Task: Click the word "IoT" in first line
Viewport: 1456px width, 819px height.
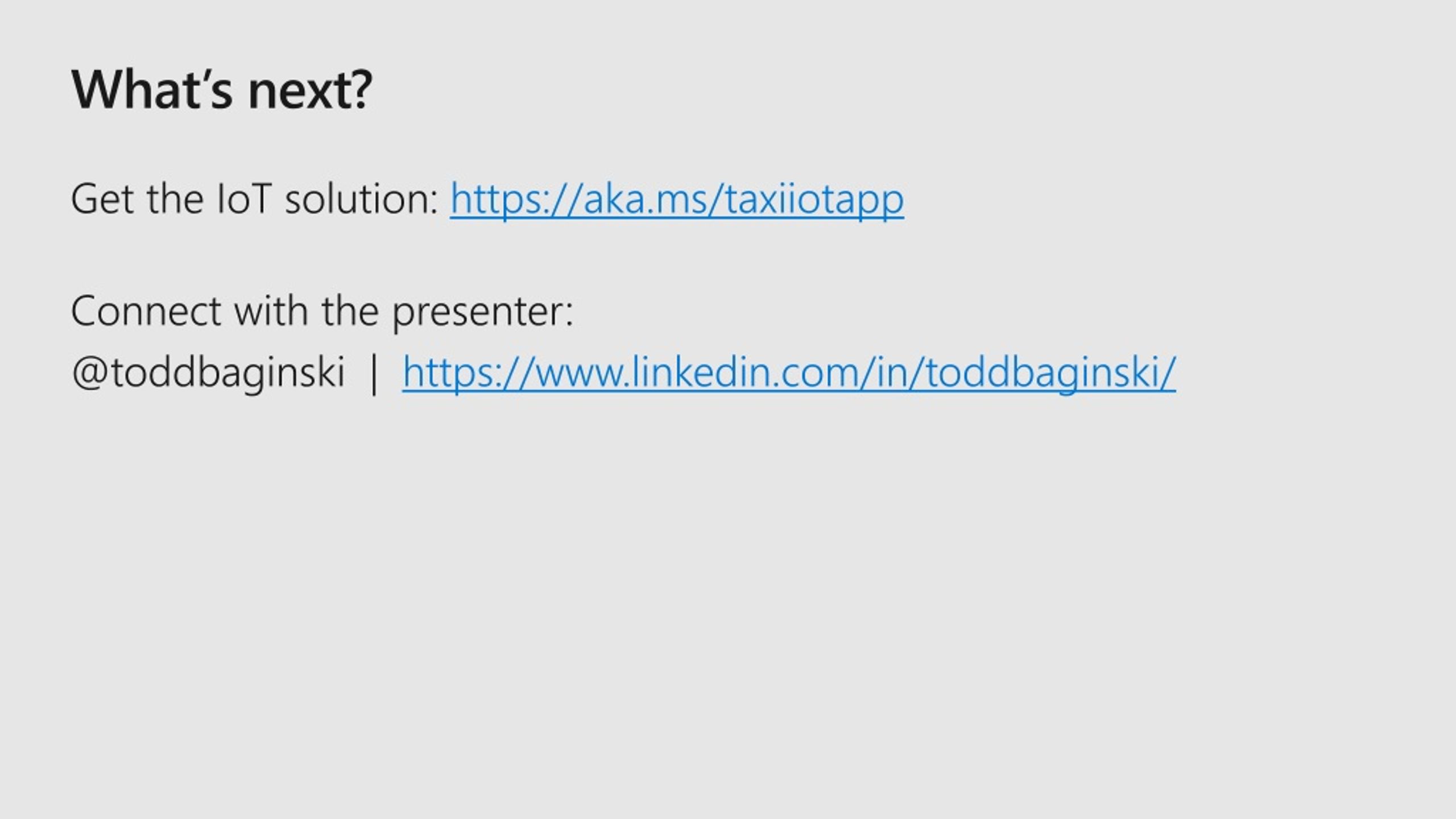Action: point(243,199)
